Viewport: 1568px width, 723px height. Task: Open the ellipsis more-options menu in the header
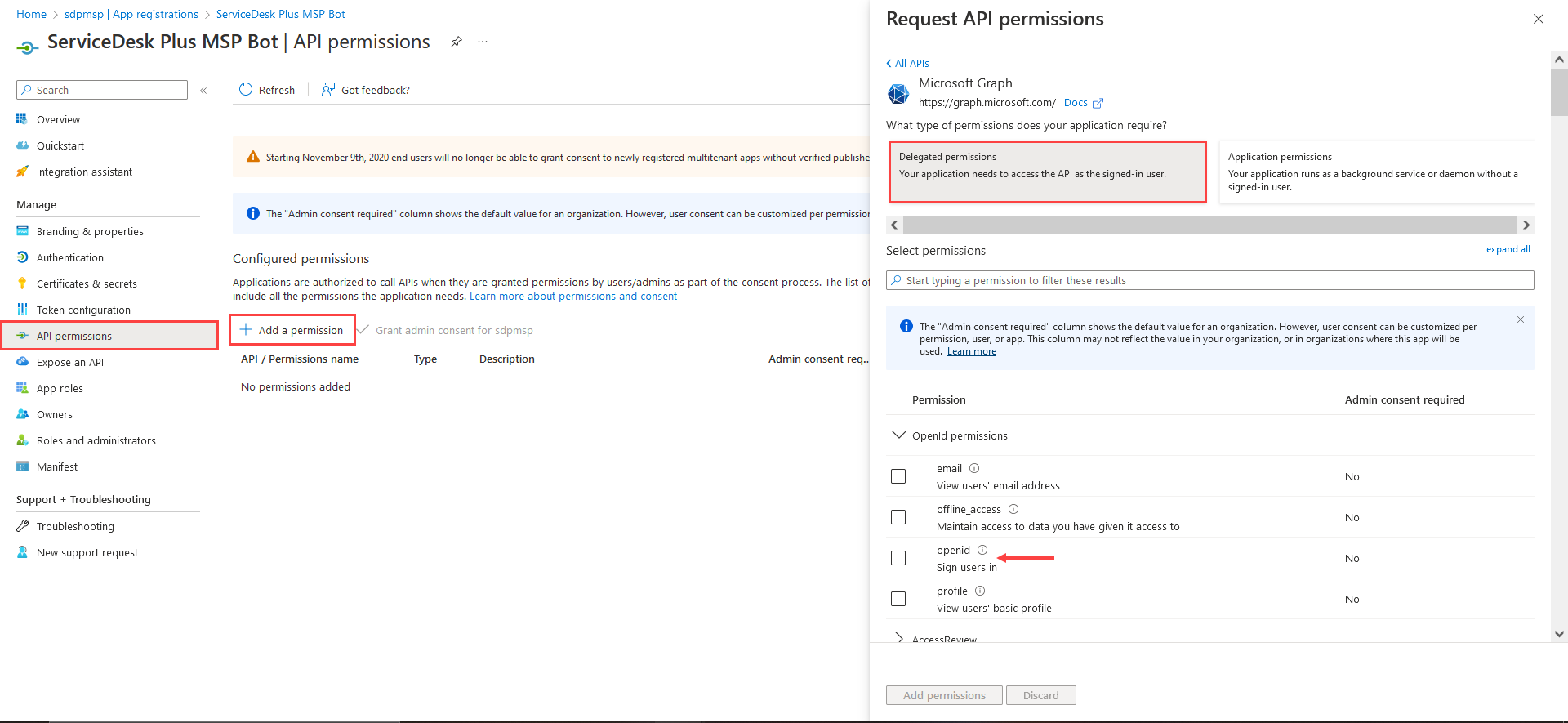pyautogui.click(x=483, y=42)
